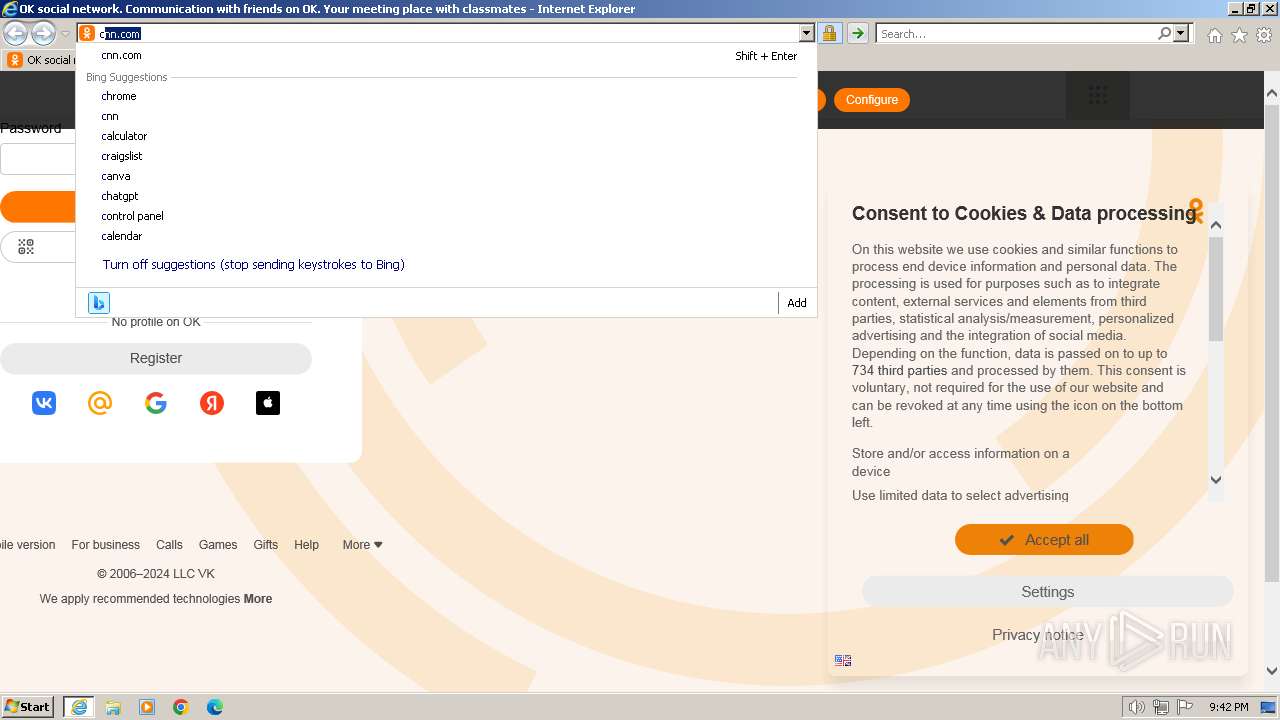
Task: Select the OK social network tab
Action: click(40, 60)
